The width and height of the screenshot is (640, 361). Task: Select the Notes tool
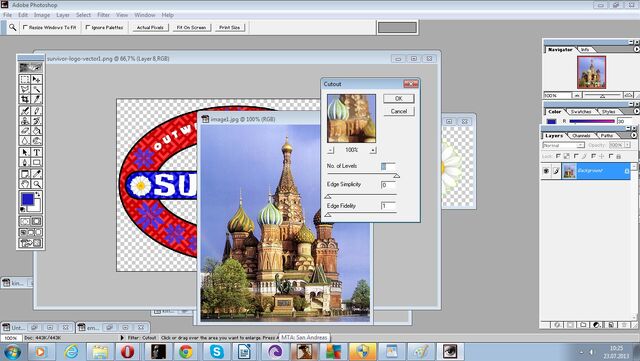tap(25, 174)
